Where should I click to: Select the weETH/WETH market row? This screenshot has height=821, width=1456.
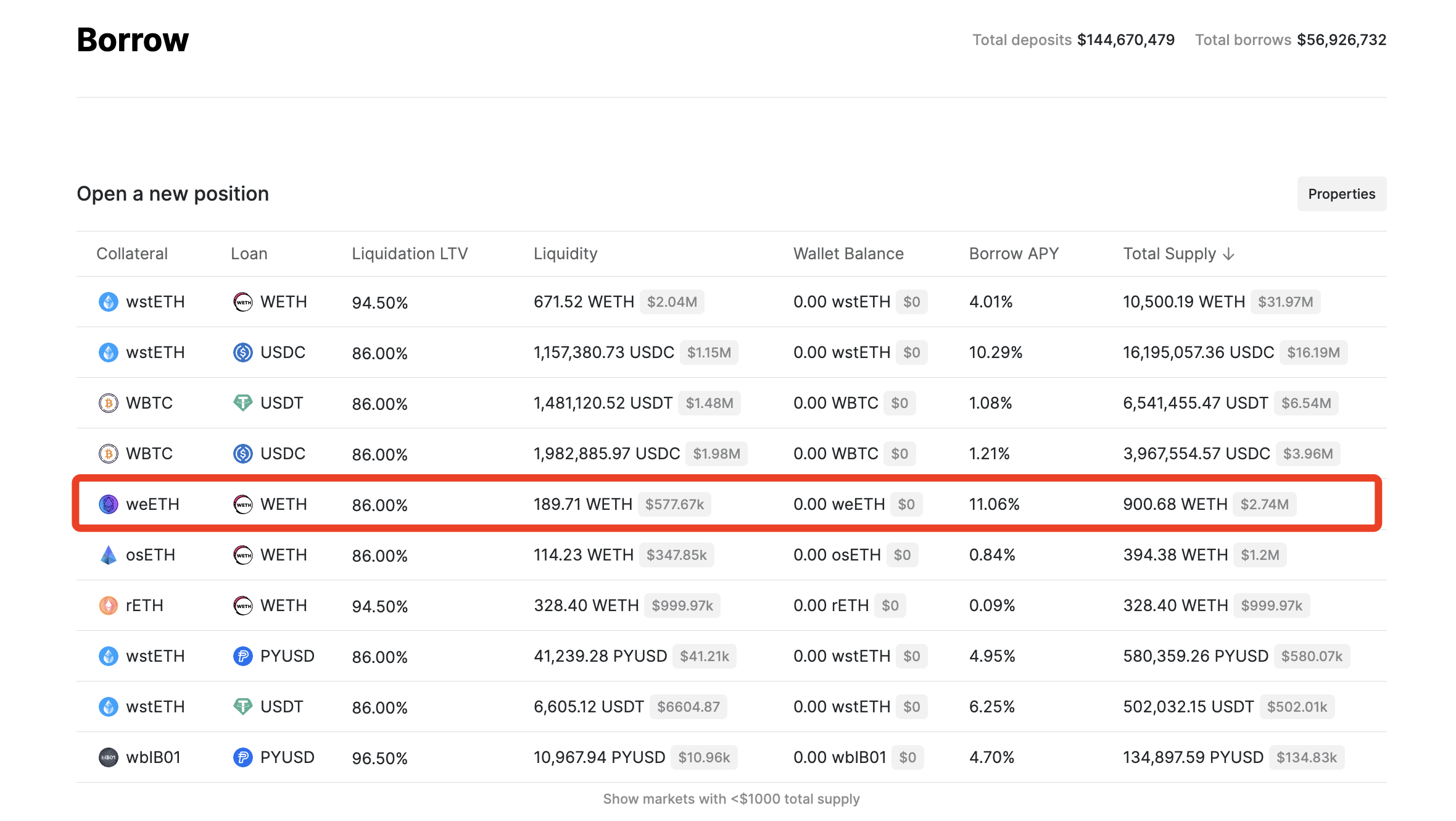coord(727,504)
